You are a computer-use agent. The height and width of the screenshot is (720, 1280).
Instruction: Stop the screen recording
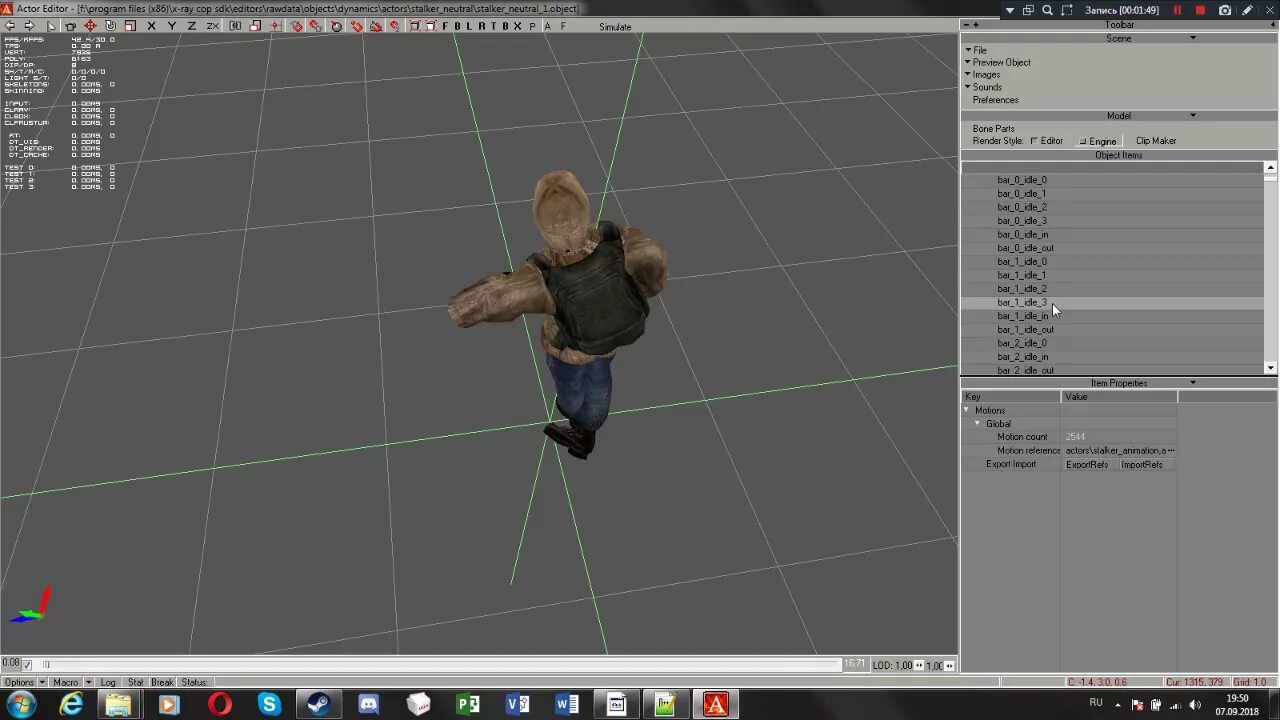pos(1200,10)
